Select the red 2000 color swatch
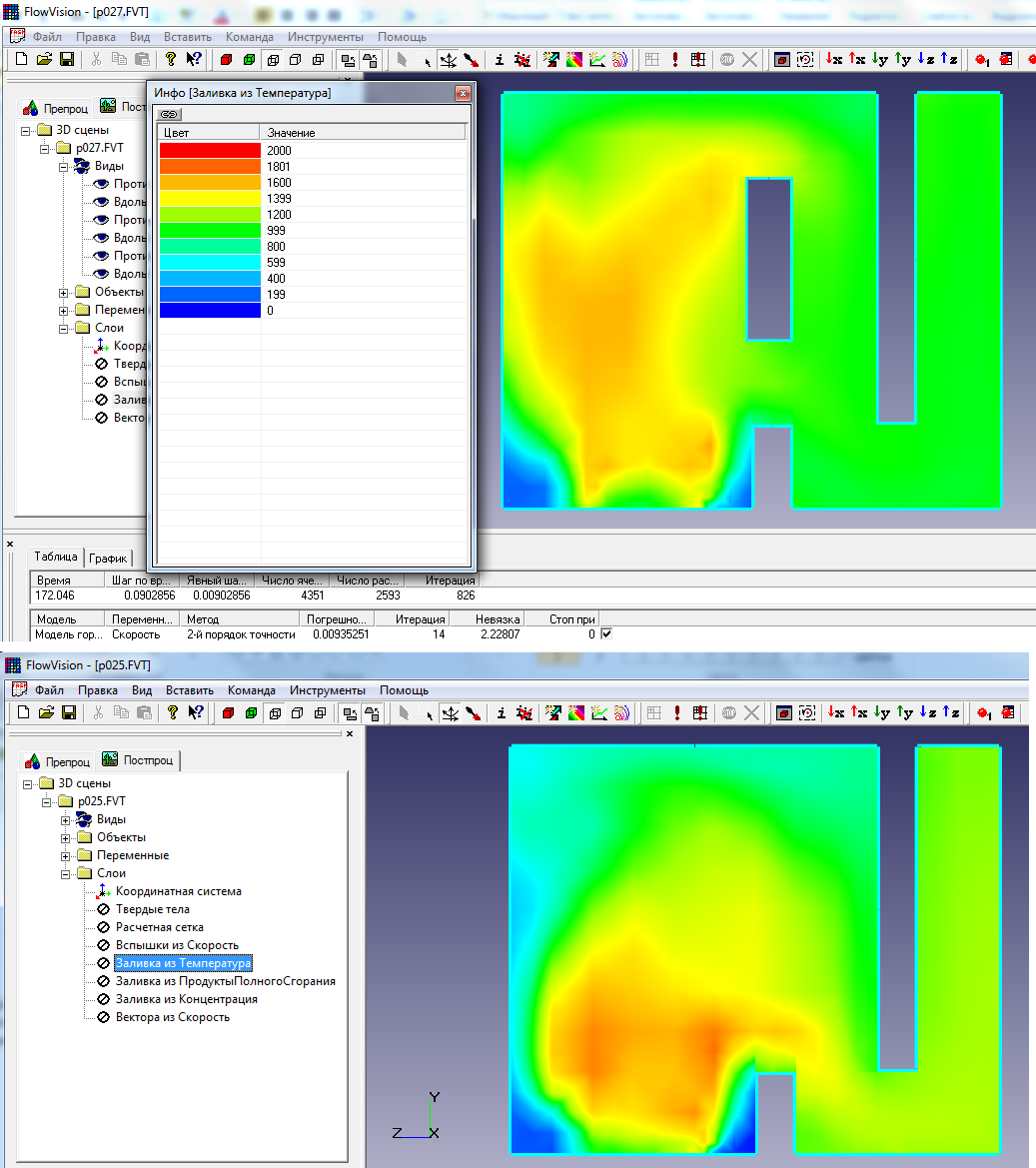The width and height of the screenshot is (1036, 1168). 210,151
